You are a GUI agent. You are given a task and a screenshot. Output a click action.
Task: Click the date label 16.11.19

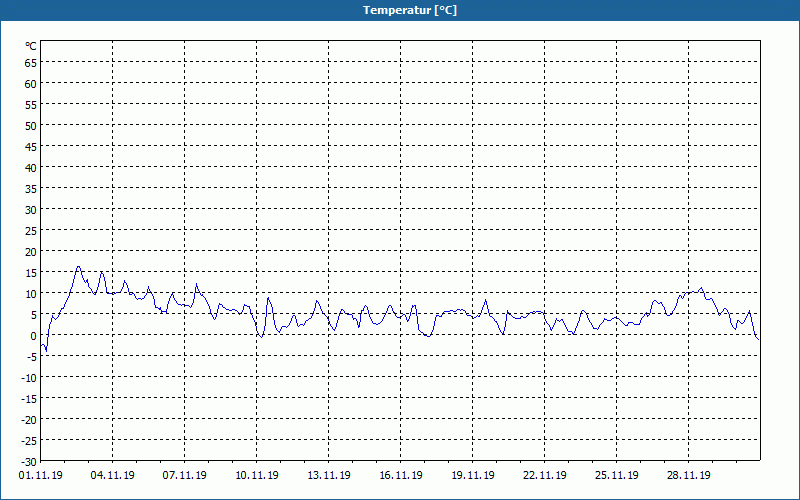click(401, 476)
